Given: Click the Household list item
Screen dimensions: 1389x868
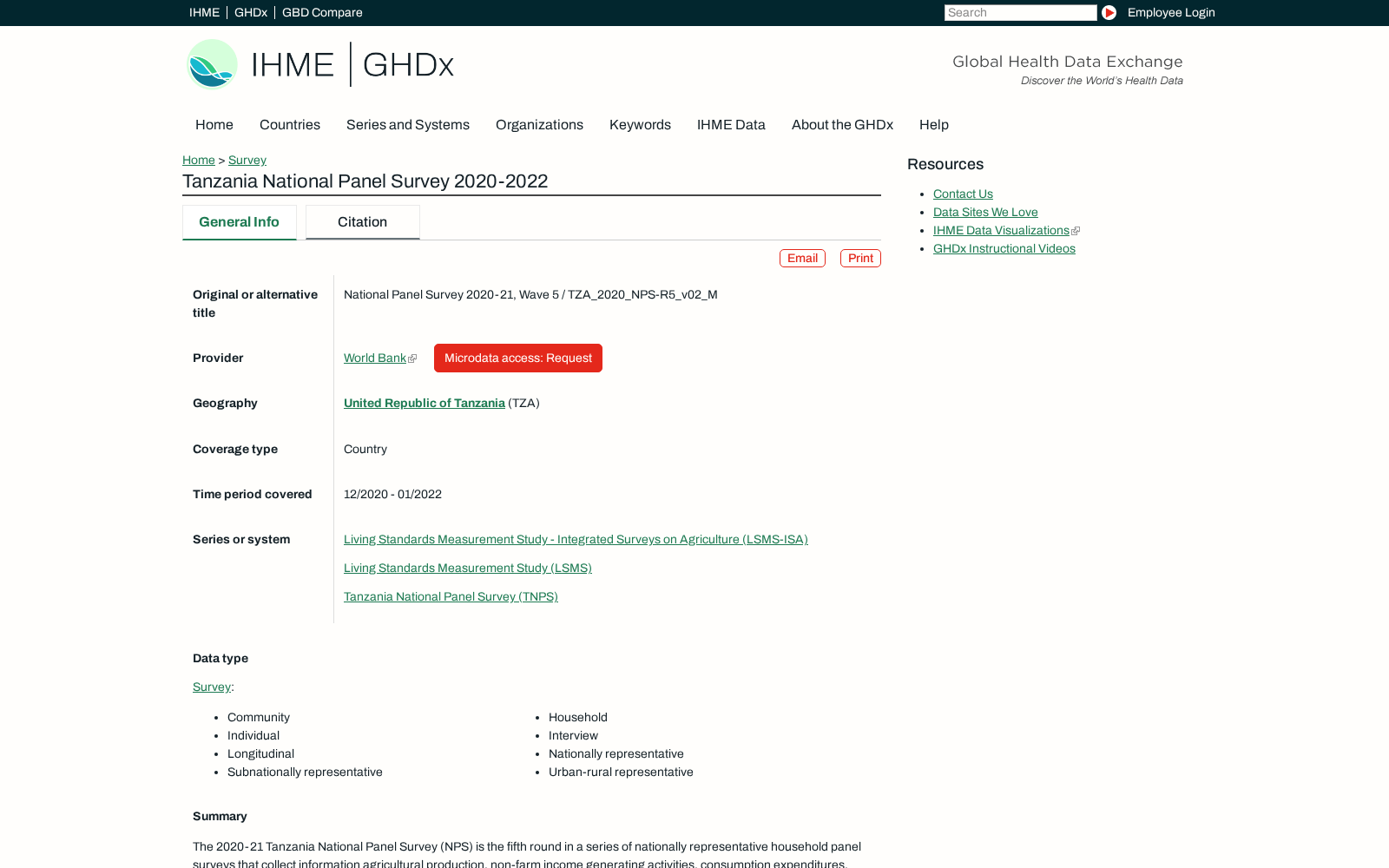Looking at the screenshot, I should click(578, 718).
